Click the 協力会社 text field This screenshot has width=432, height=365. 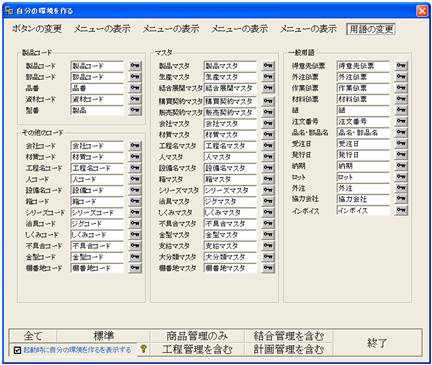click(x=363, y=199)
